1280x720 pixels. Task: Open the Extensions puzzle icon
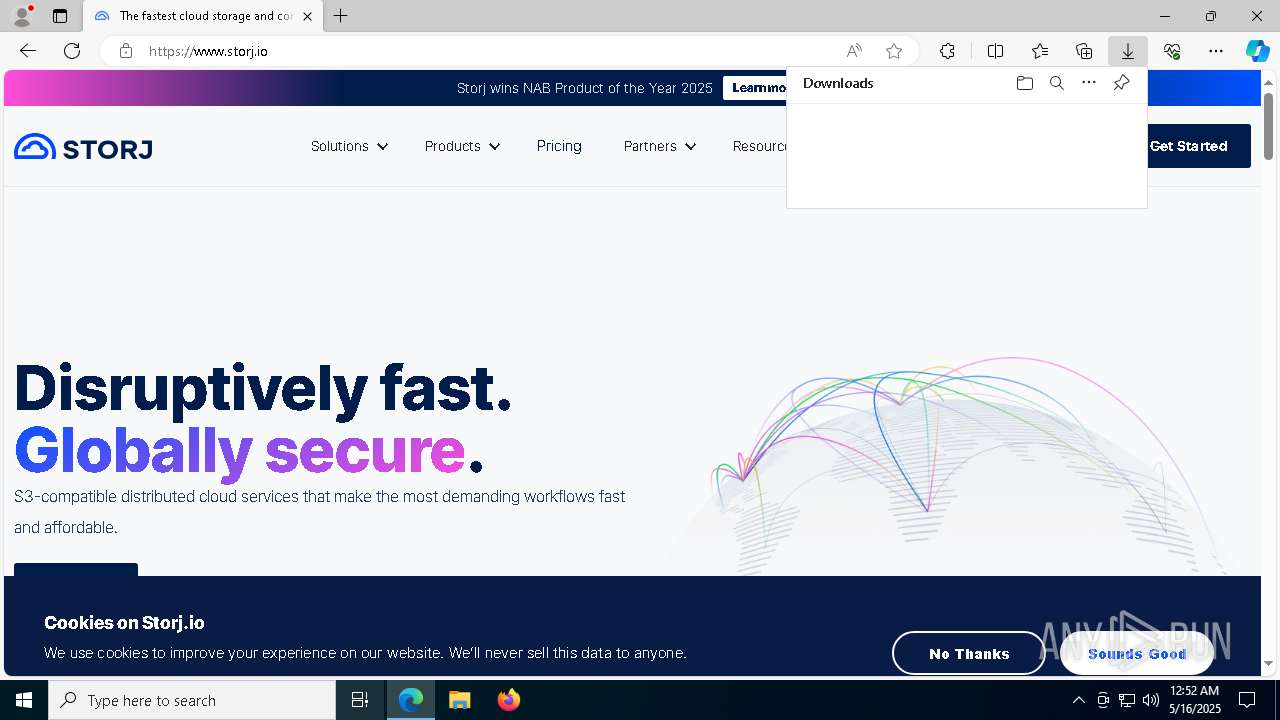coord(947,51)
